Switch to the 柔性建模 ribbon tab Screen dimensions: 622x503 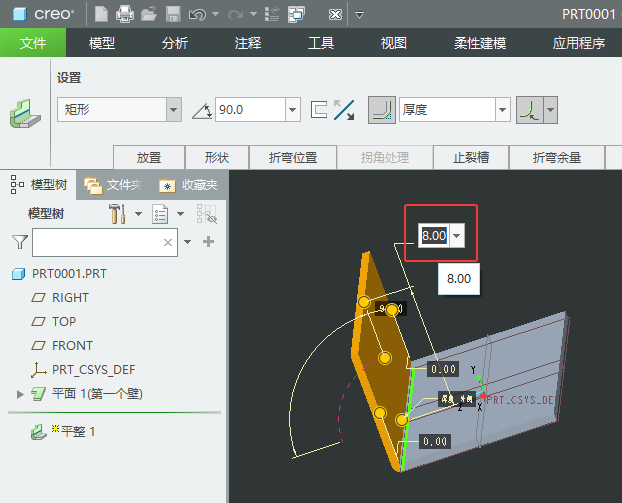480,43
